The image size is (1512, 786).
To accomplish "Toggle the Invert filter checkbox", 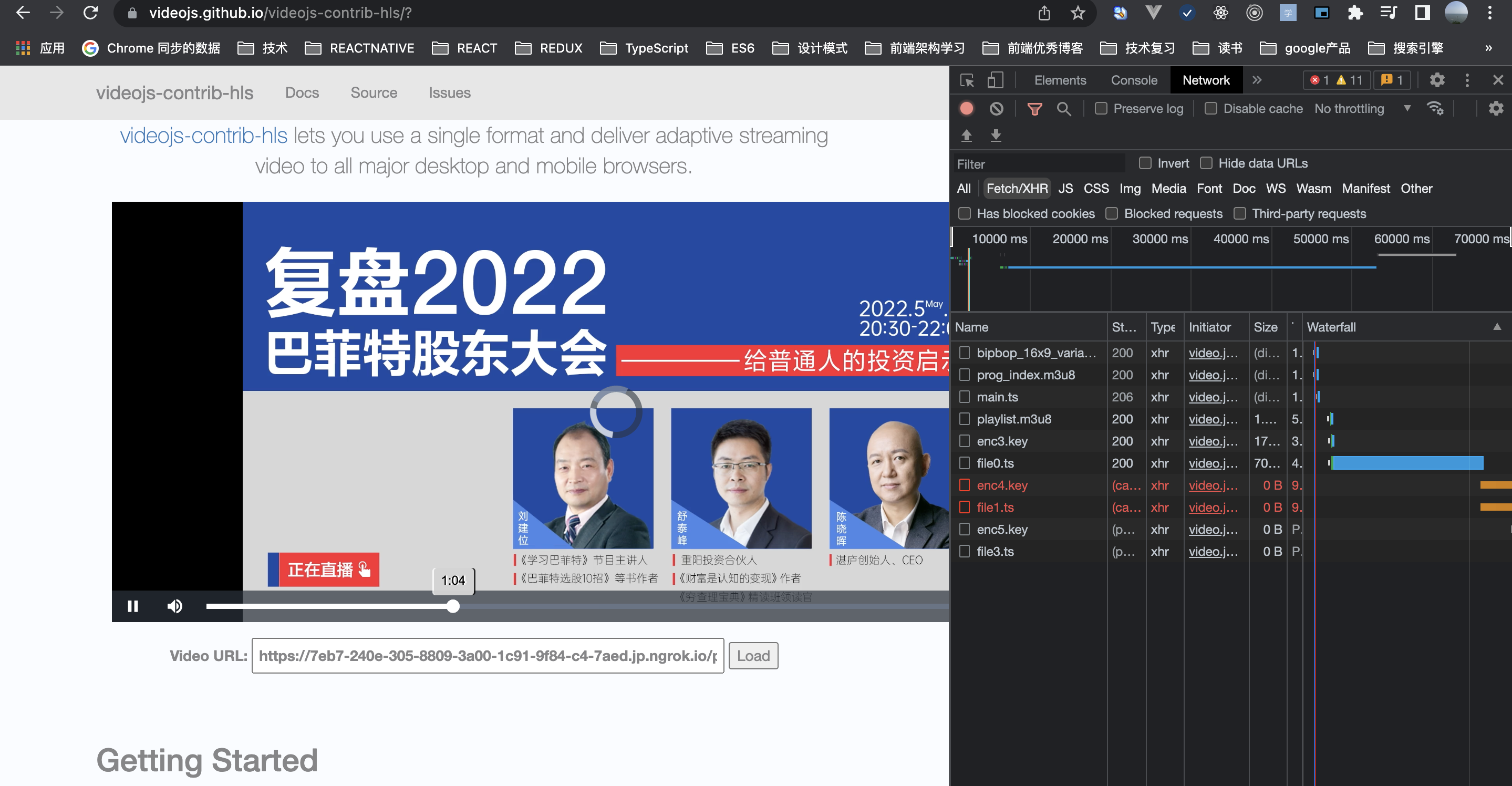I will (1144, 163).
